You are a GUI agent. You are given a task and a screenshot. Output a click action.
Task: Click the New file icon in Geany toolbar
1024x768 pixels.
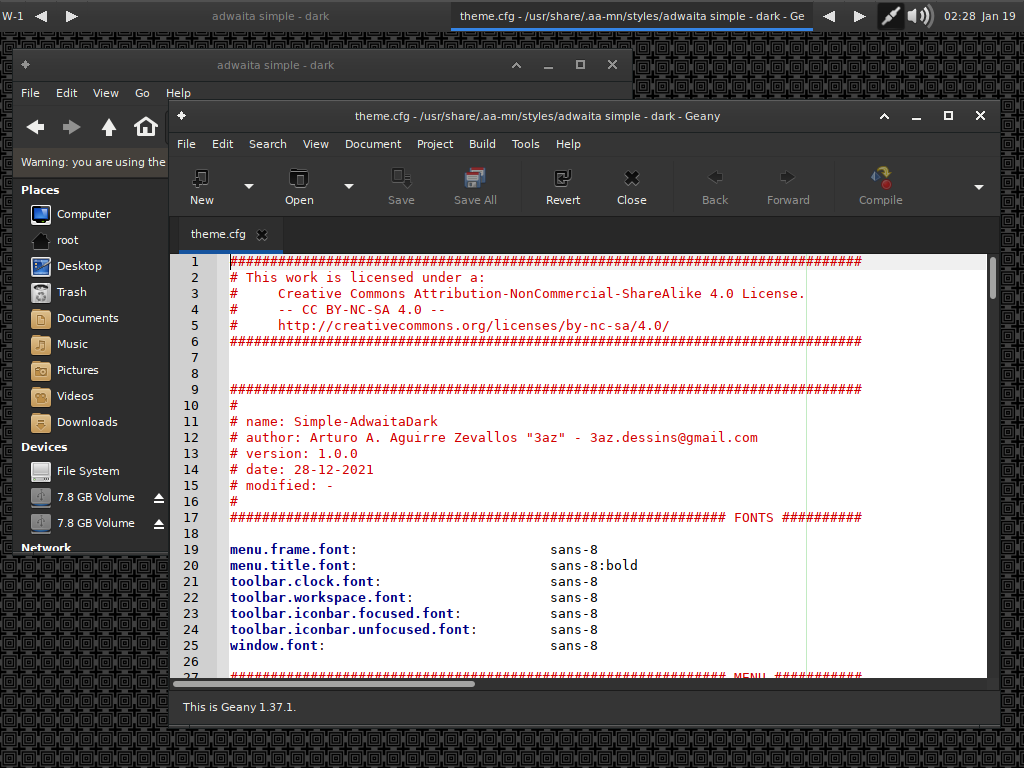201,178
